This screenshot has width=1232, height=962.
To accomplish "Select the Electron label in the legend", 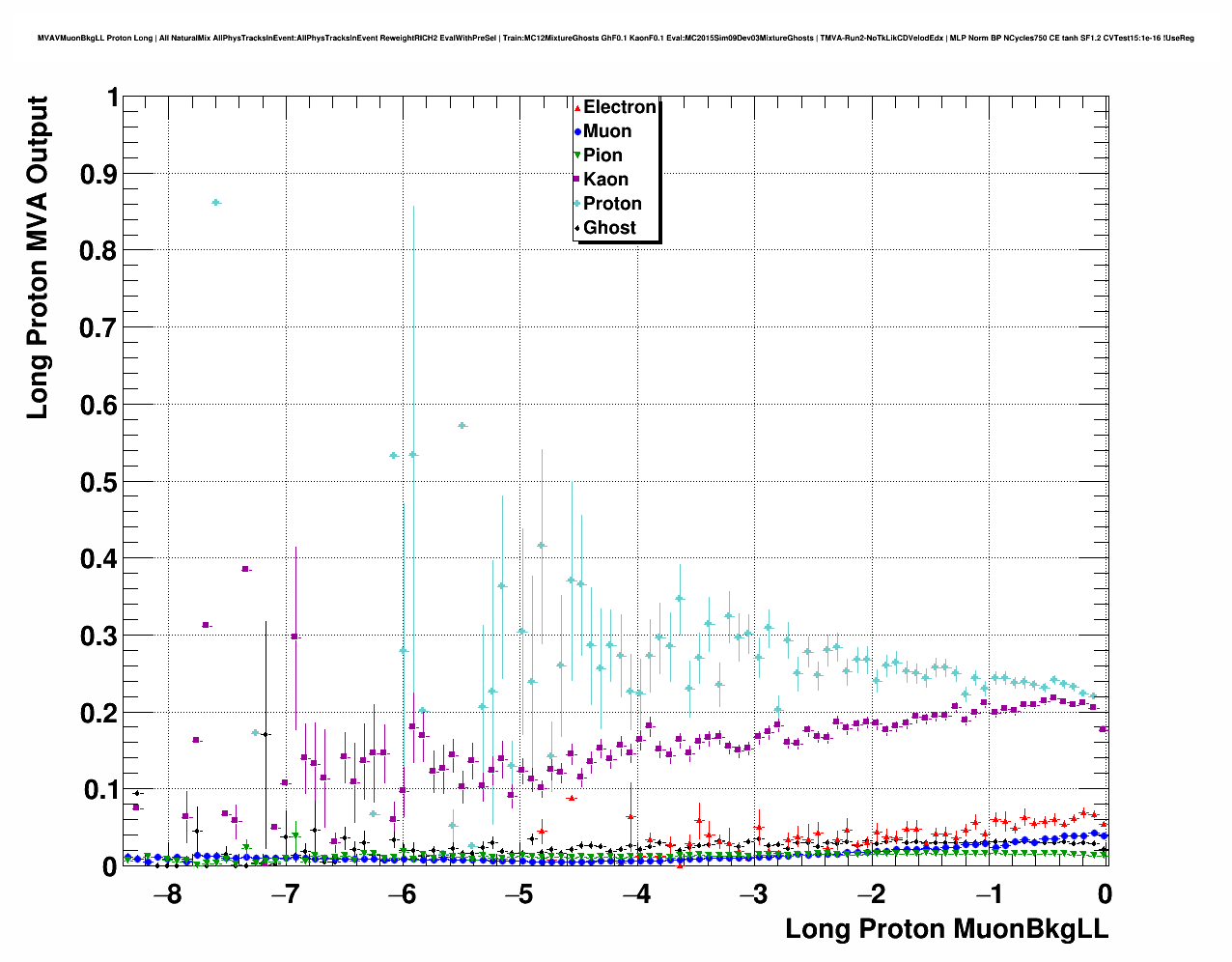I will [620, 107].
